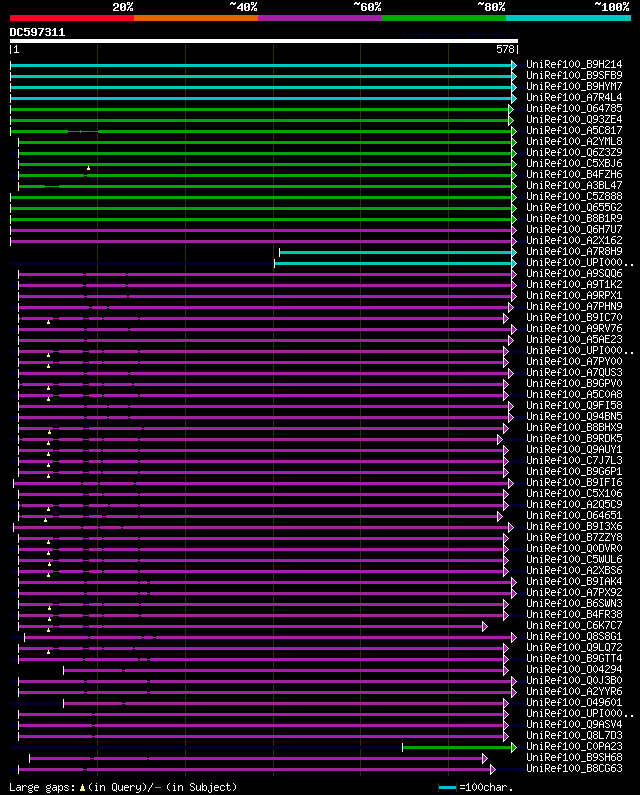Click the cyan alignment bar for B9H214

click(261, 65)
